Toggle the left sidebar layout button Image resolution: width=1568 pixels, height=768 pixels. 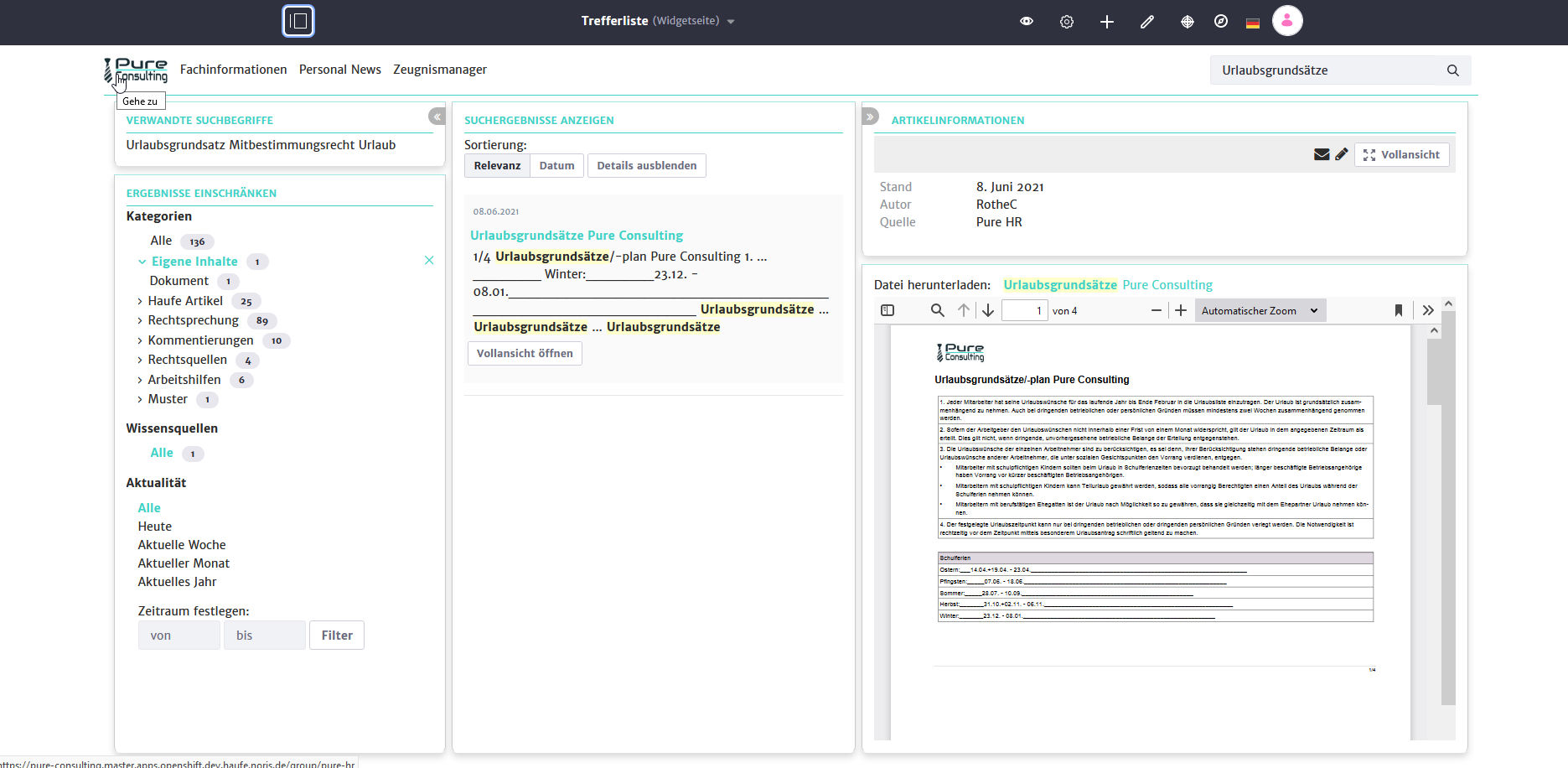click(x=298, y=22)
